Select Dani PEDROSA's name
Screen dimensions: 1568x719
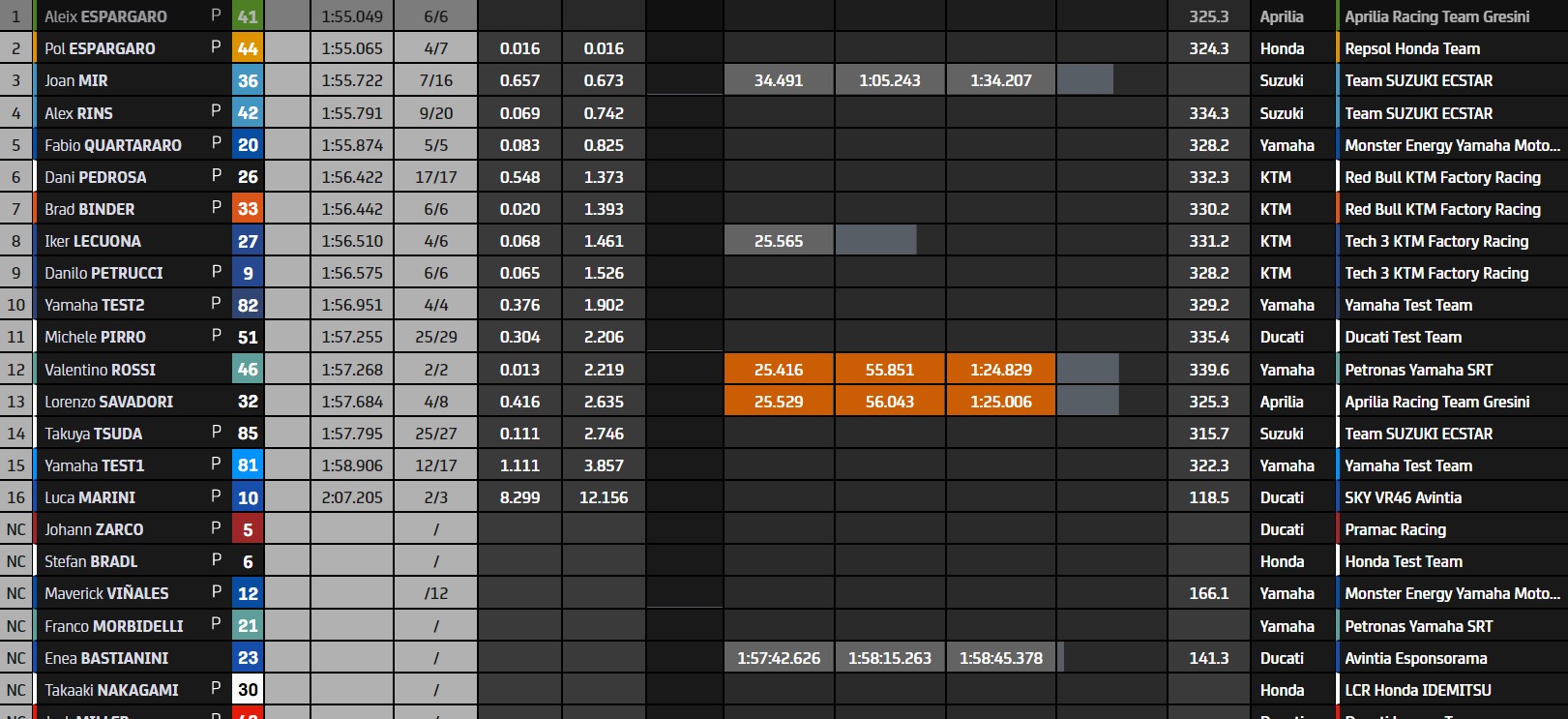pyautogui.click(x=96, y=177)
